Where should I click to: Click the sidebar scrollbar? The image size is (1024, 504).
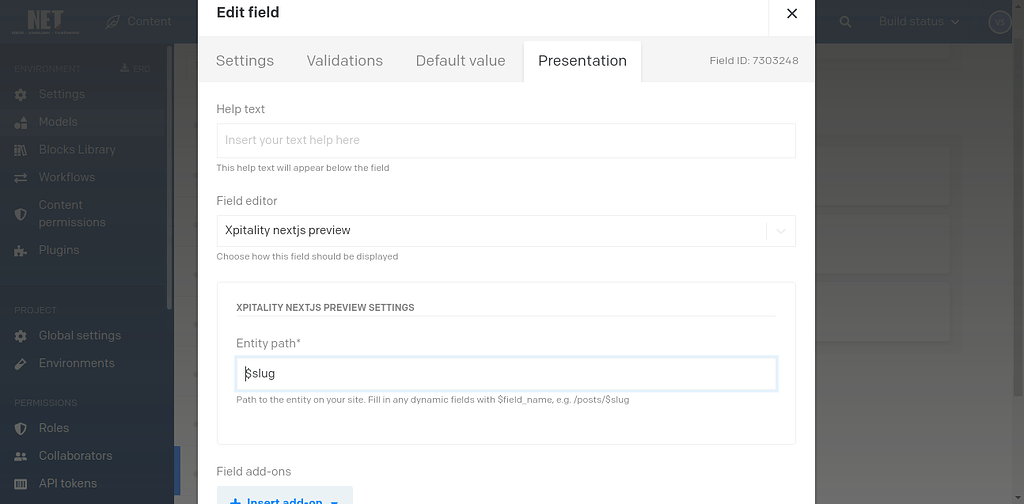click(x=169, y=176)
